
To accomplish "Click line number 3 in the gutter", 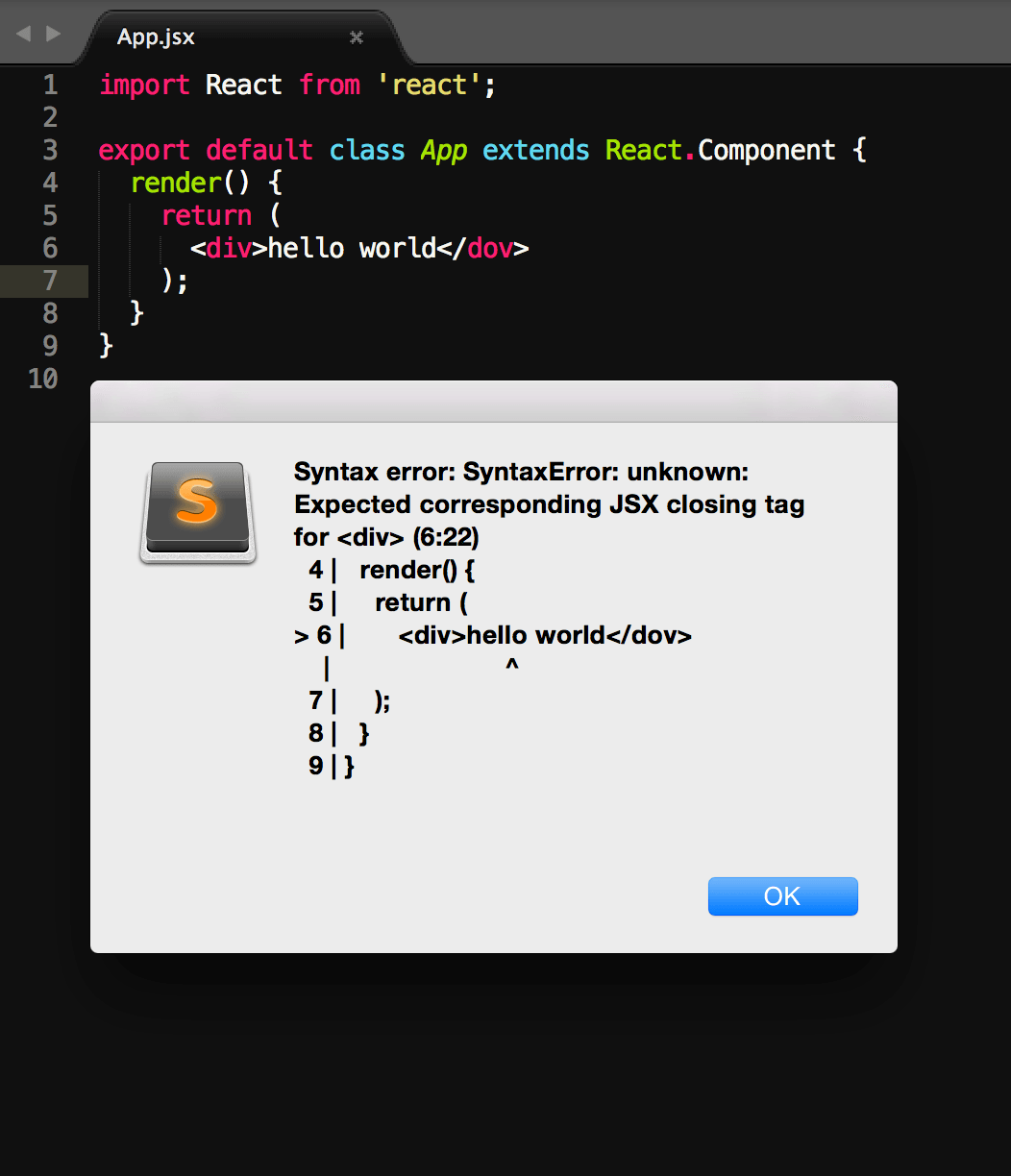I will click(x=50, y=150).
